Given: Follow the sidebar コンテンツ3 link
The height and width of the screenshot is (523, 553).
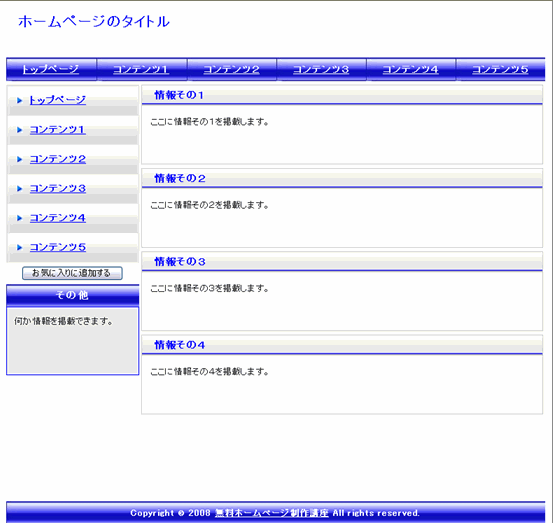Looking at the screenshot, I should (x=58, y=188).
